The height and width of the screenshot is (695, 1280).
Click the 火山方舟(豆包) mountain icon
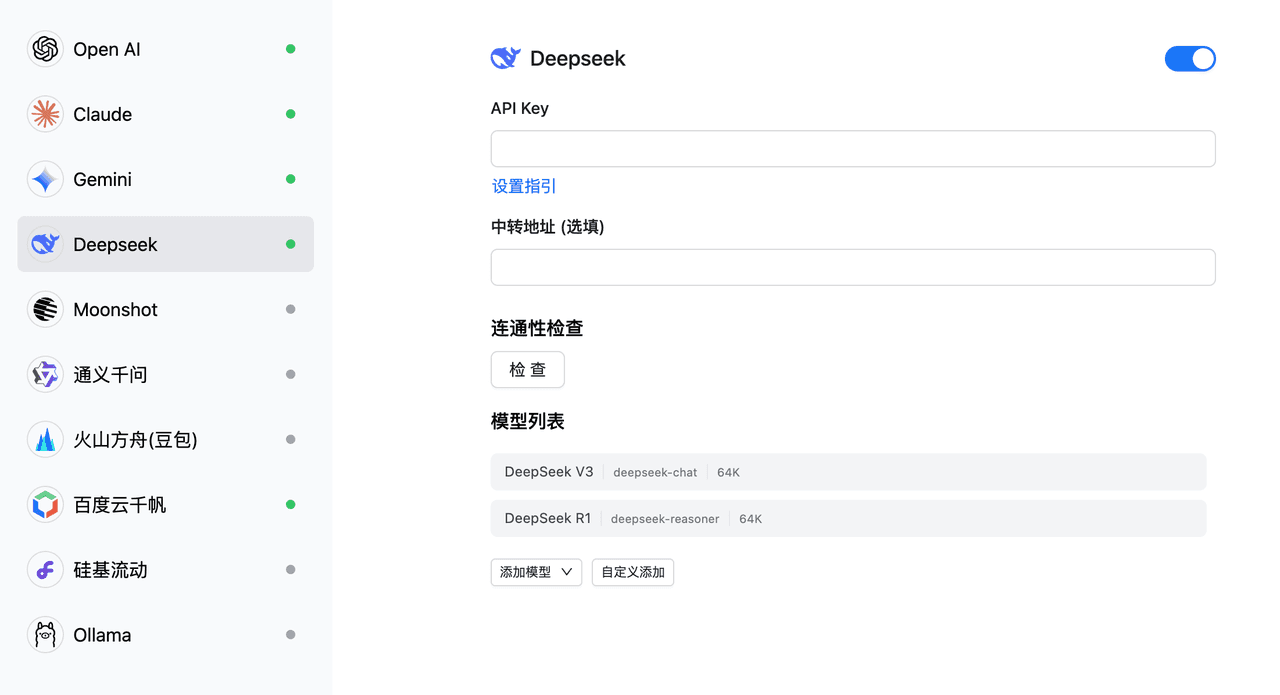coord(45,439)
